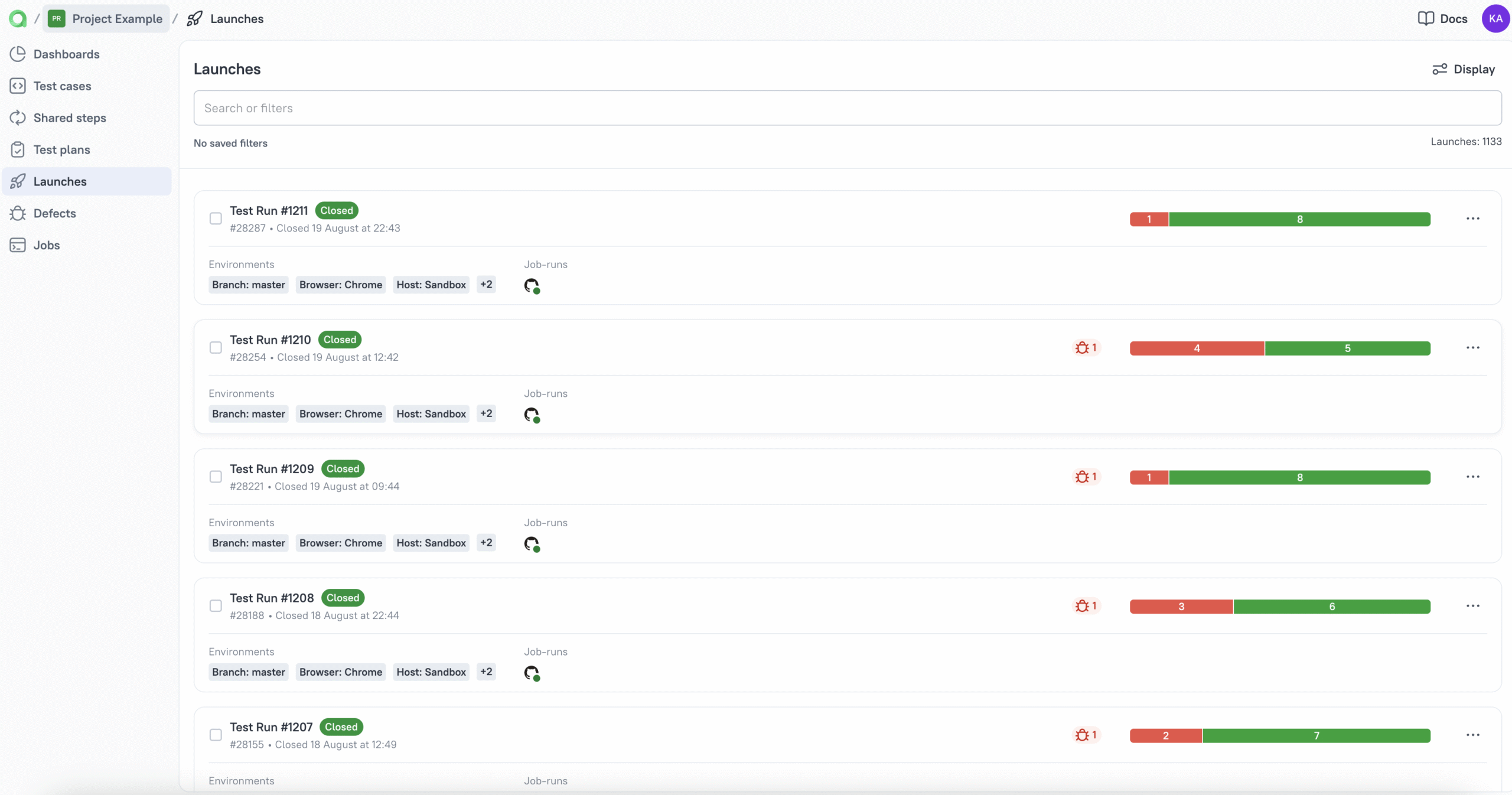Open Shared steps in the sidebar

(x=70, y=118)
